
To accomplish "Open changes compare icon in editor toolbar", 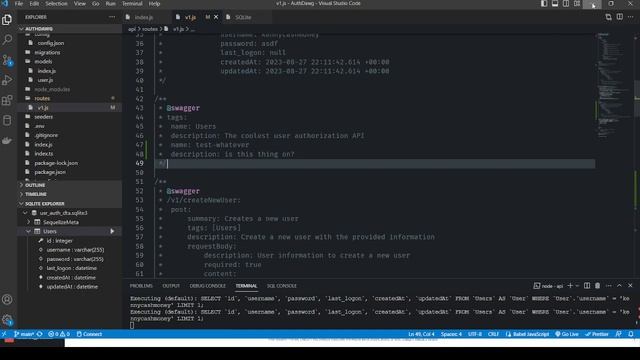I will (x=609, y=17).
